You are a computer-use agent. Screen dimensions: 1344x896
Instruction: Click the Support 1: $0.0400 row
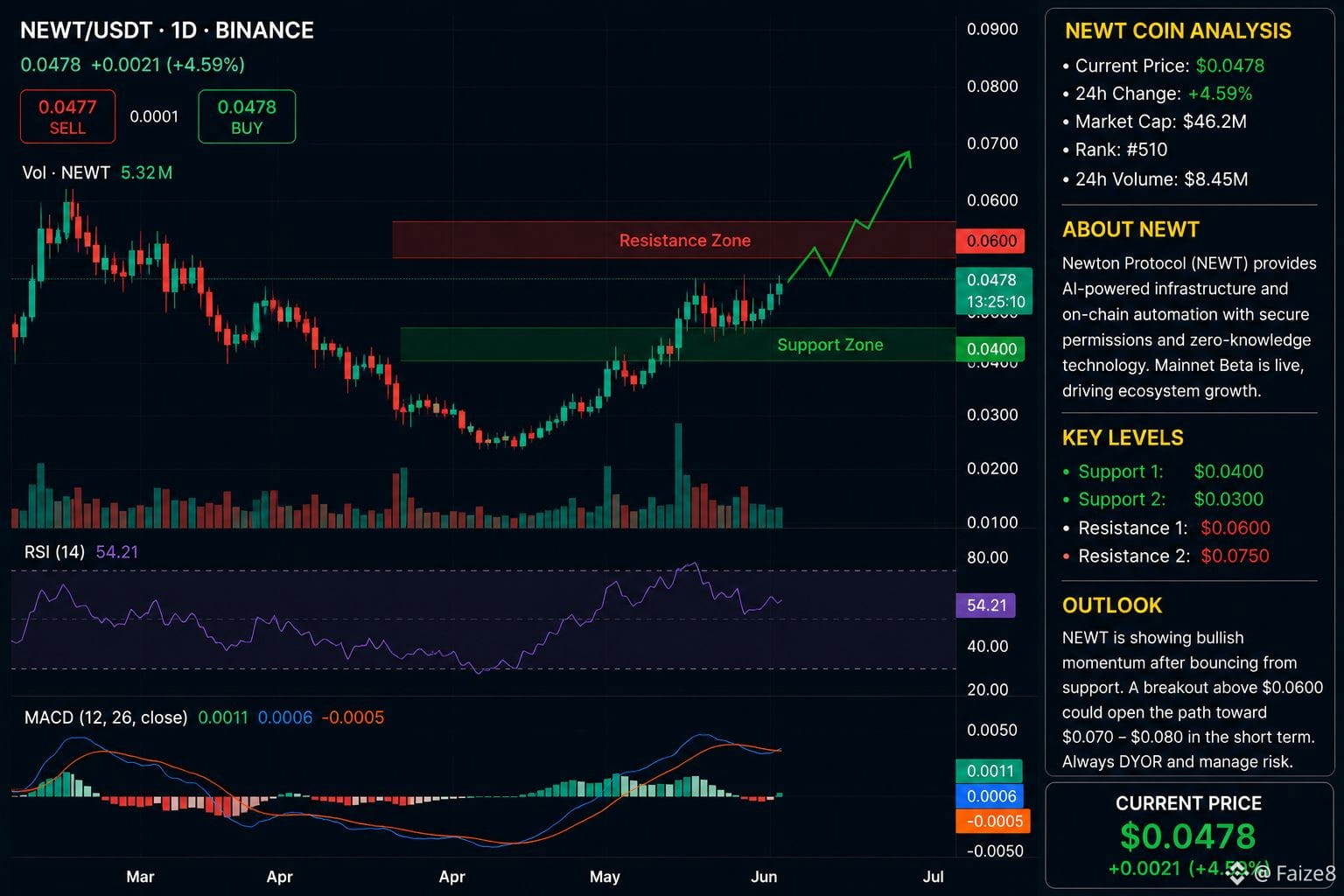point(1163,472)
